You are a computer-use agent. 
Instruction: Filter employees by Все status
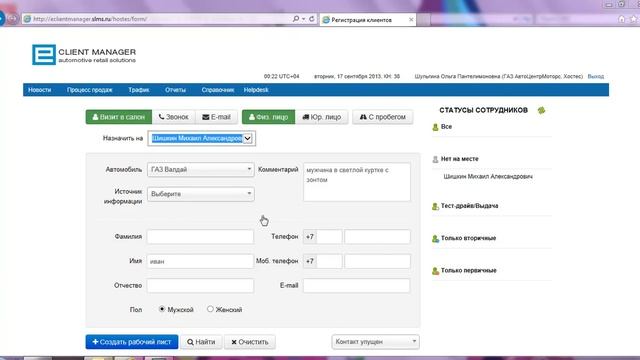pos(446,127)
